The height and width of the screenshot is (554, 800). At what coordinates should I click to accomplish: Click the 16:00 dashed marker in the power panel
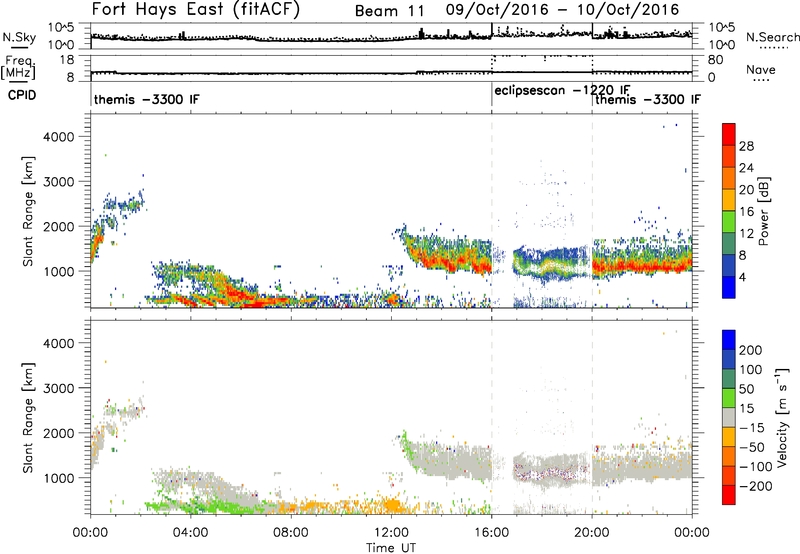tap(492, 211)
